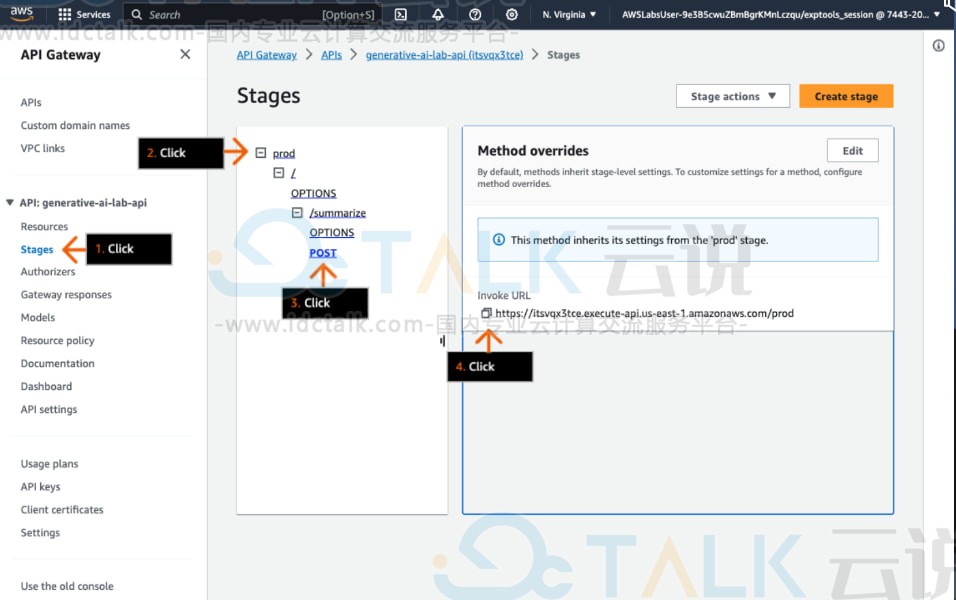Select the root / resource
Image resolution: width=956 pixels, height=600 pixels.
point(293,173)
